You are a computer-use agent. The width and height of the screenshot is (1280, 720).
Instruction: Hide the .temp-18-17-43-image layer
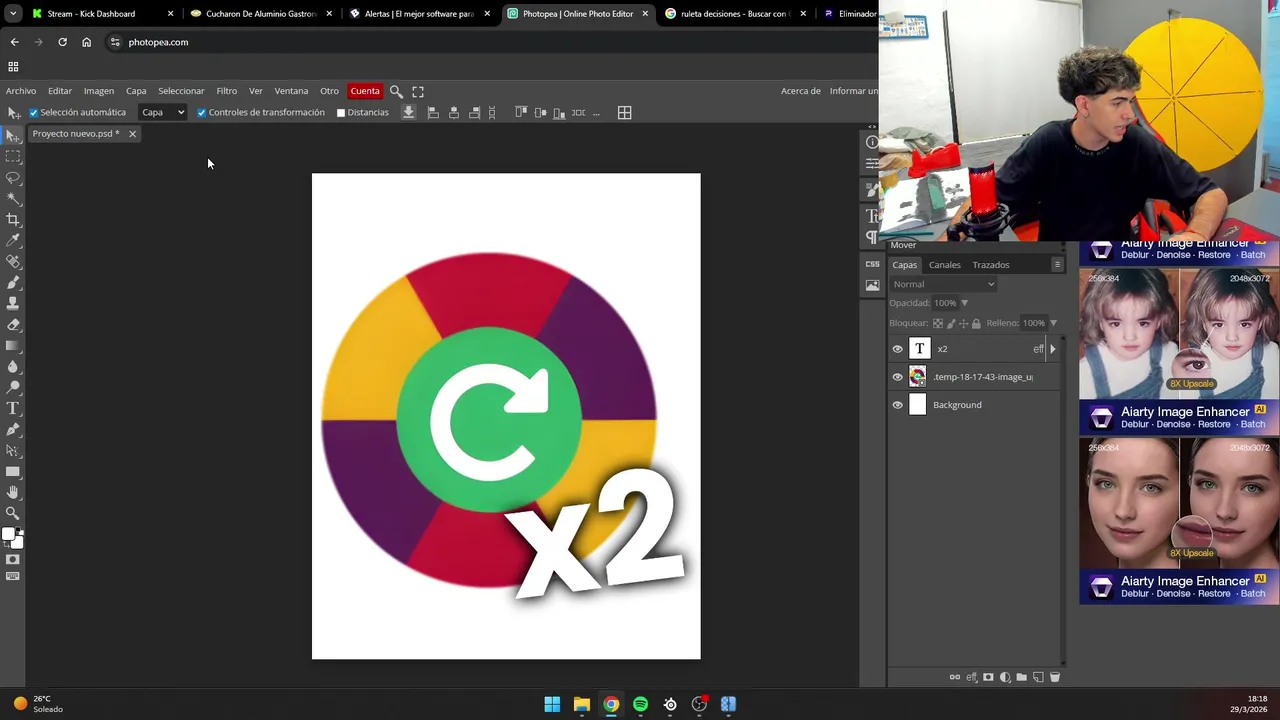point(897,377)
